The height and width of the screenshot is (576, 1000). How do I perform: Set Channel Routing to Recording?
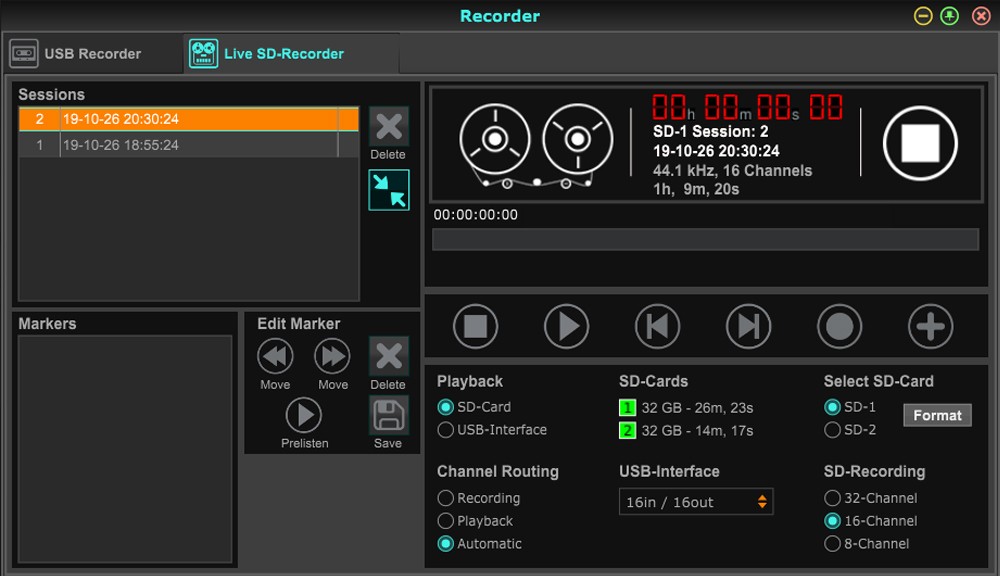coord(446,498)
